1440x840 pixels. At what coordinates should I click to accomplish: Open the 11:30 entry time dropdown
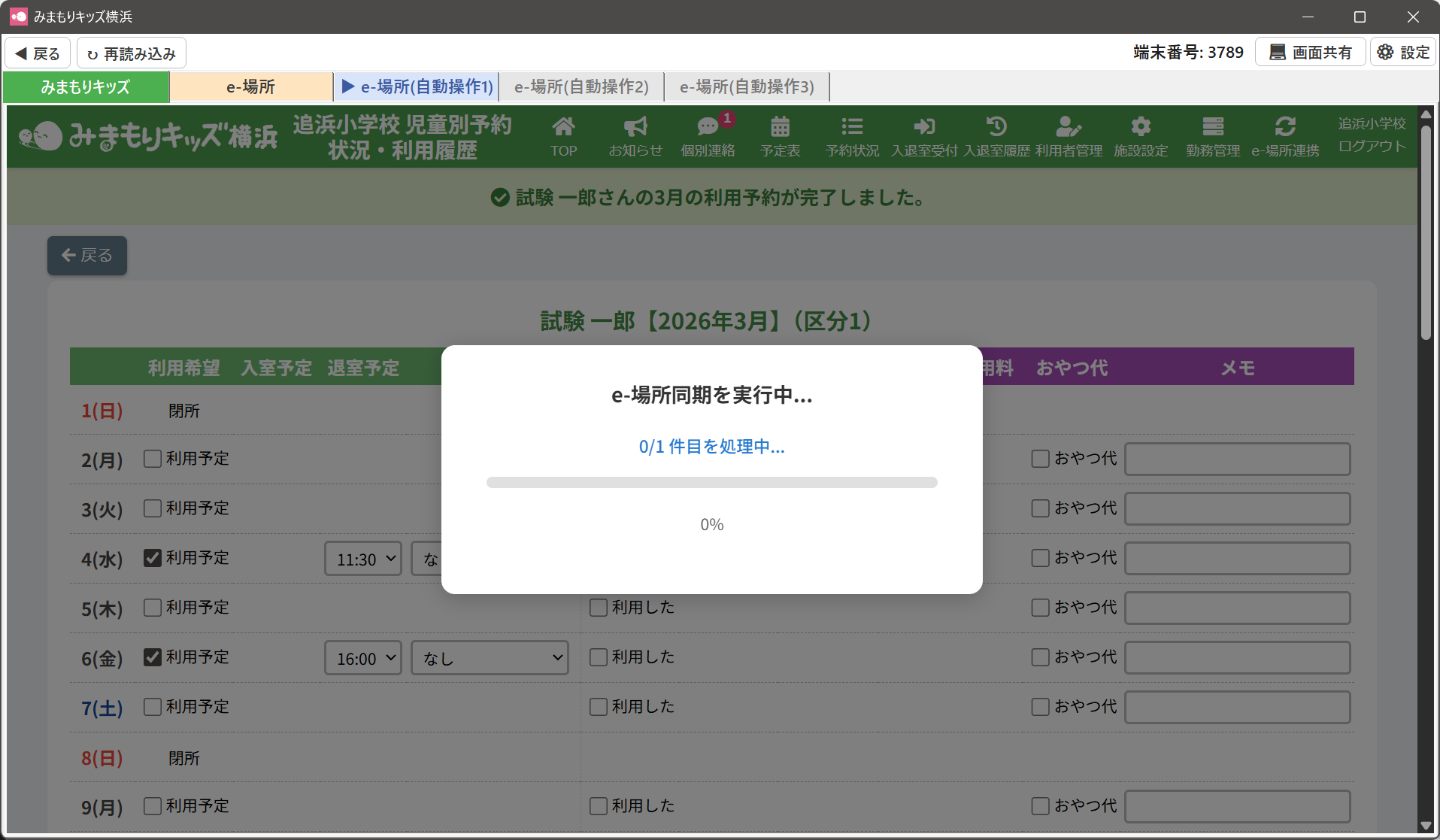point(364,559)
